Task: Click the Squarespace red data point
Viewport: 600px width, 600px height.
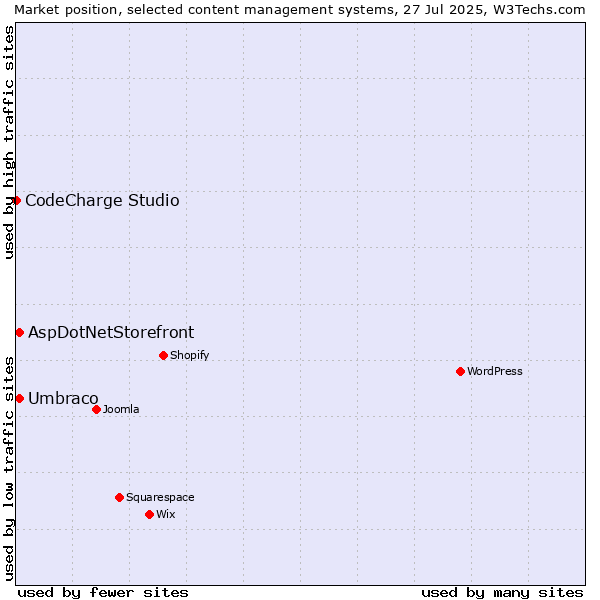Action: pyautogui.click(x=119, y=497)
